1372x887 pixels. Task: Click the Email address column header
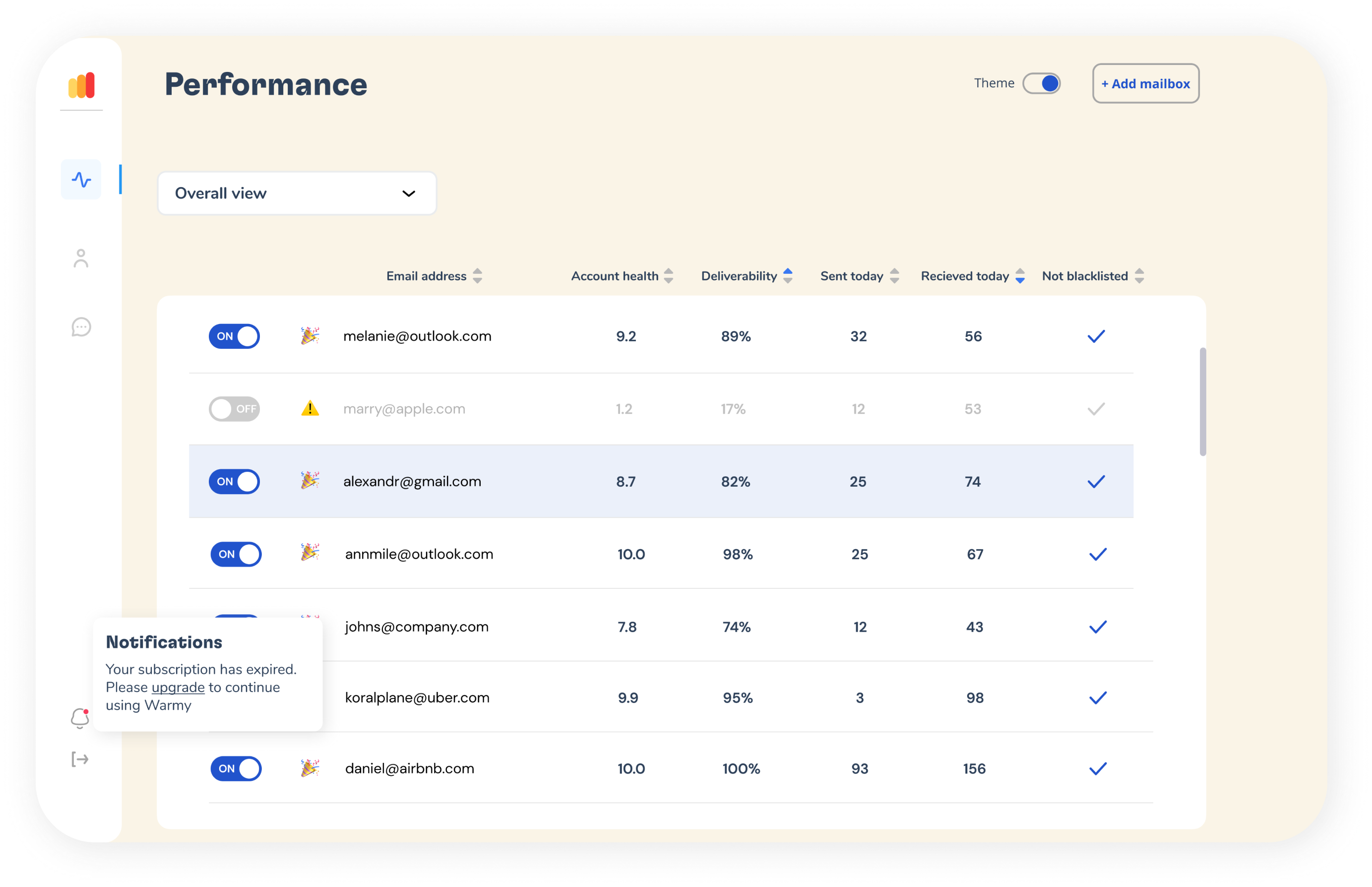coord(426,276)
